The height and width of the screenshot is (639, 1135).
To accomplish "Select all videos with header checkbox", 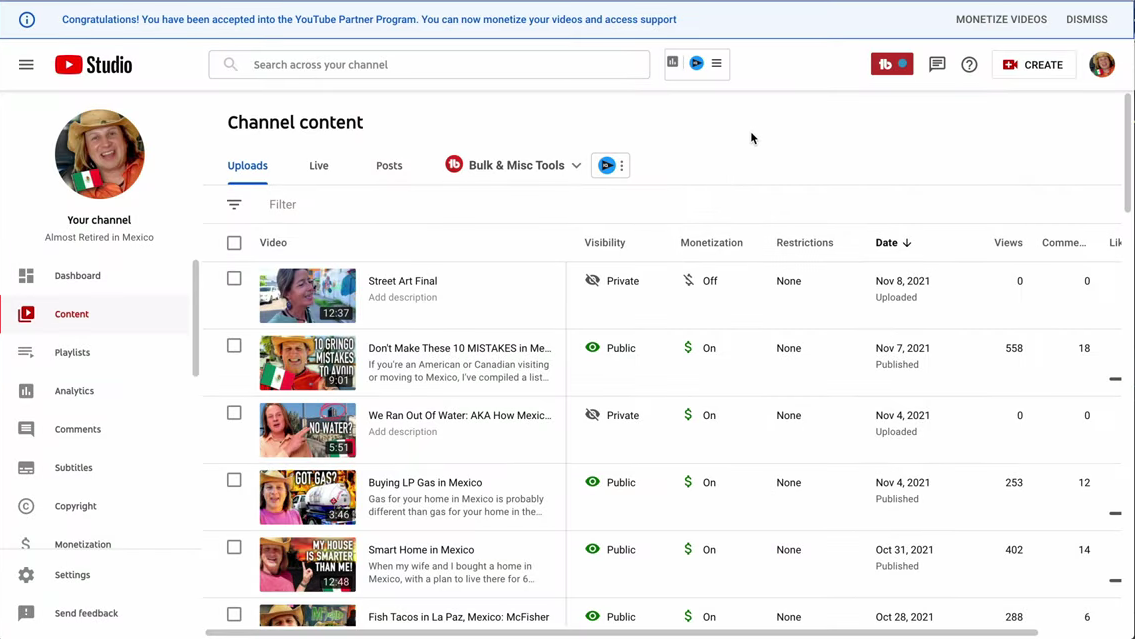I will point(234,242).
